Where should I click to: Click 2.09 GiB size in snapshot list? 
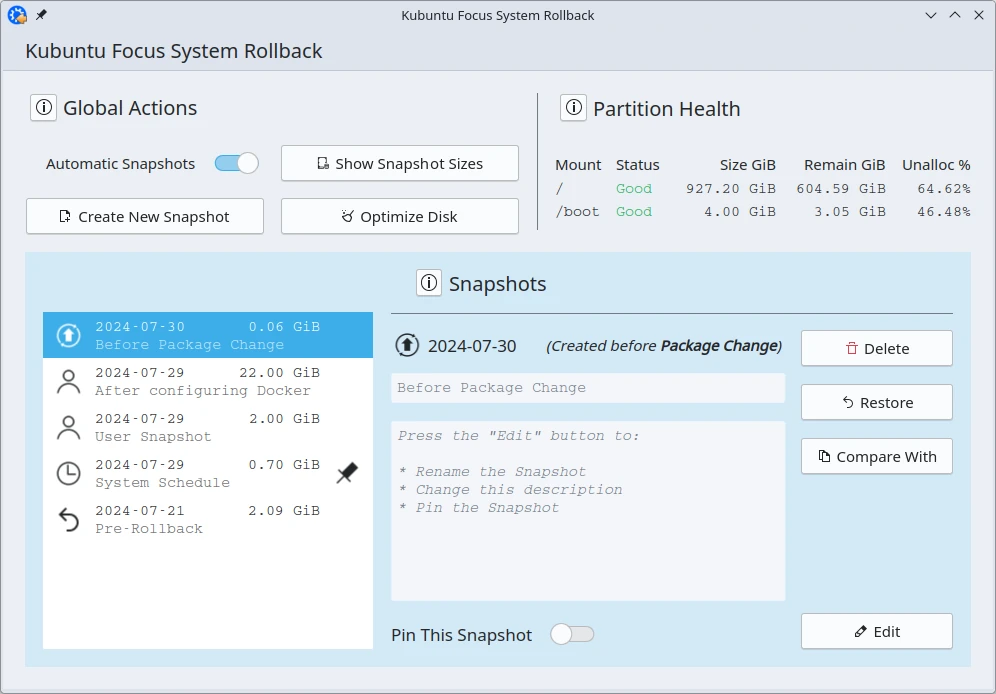(x=284, y=510)
